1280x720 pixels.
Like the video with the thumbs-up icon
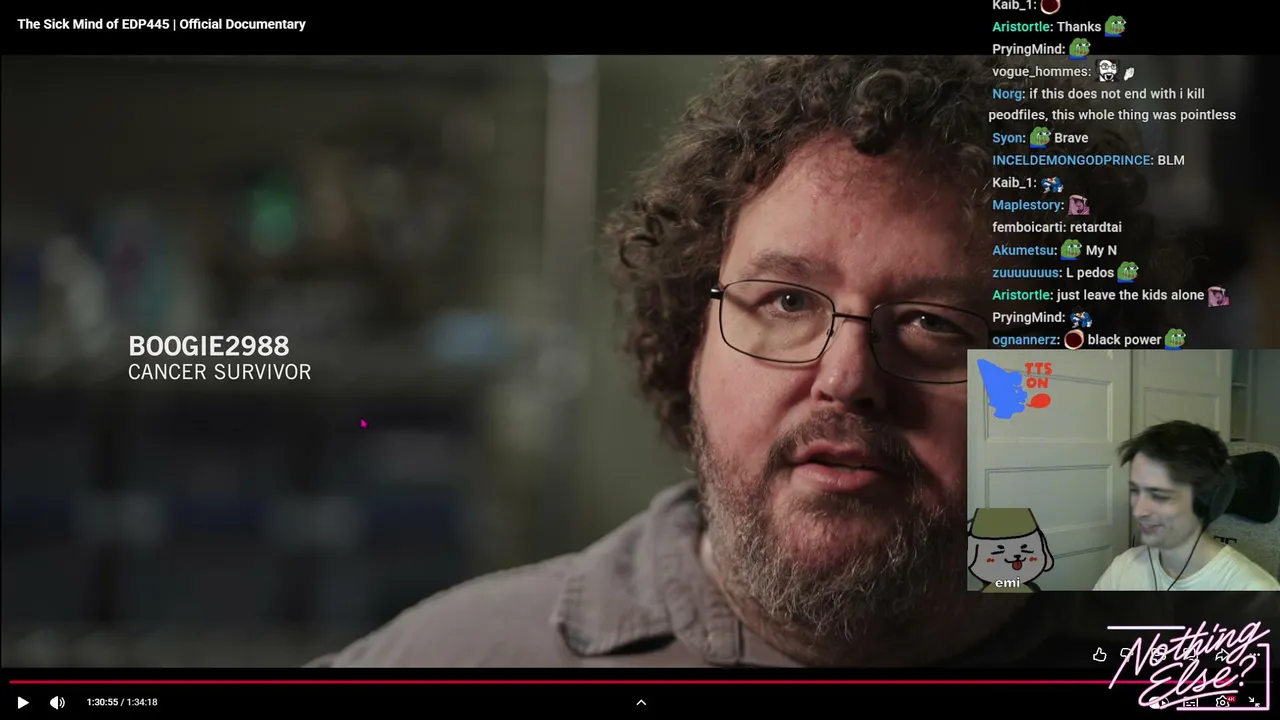click(1100, 654)
